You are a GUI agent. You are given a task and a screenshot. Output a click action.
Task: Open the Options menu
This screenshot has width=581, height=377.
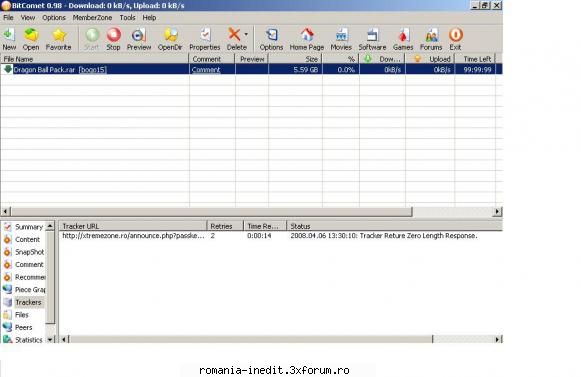pyautogui.click(x=54, y=17)
